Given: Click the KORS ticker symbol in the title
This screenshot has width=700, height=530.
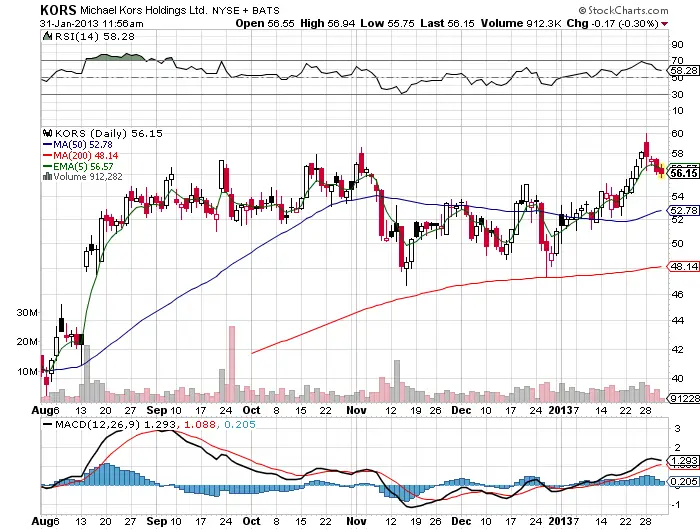Looking at the screenshot, I should (58, 10).
